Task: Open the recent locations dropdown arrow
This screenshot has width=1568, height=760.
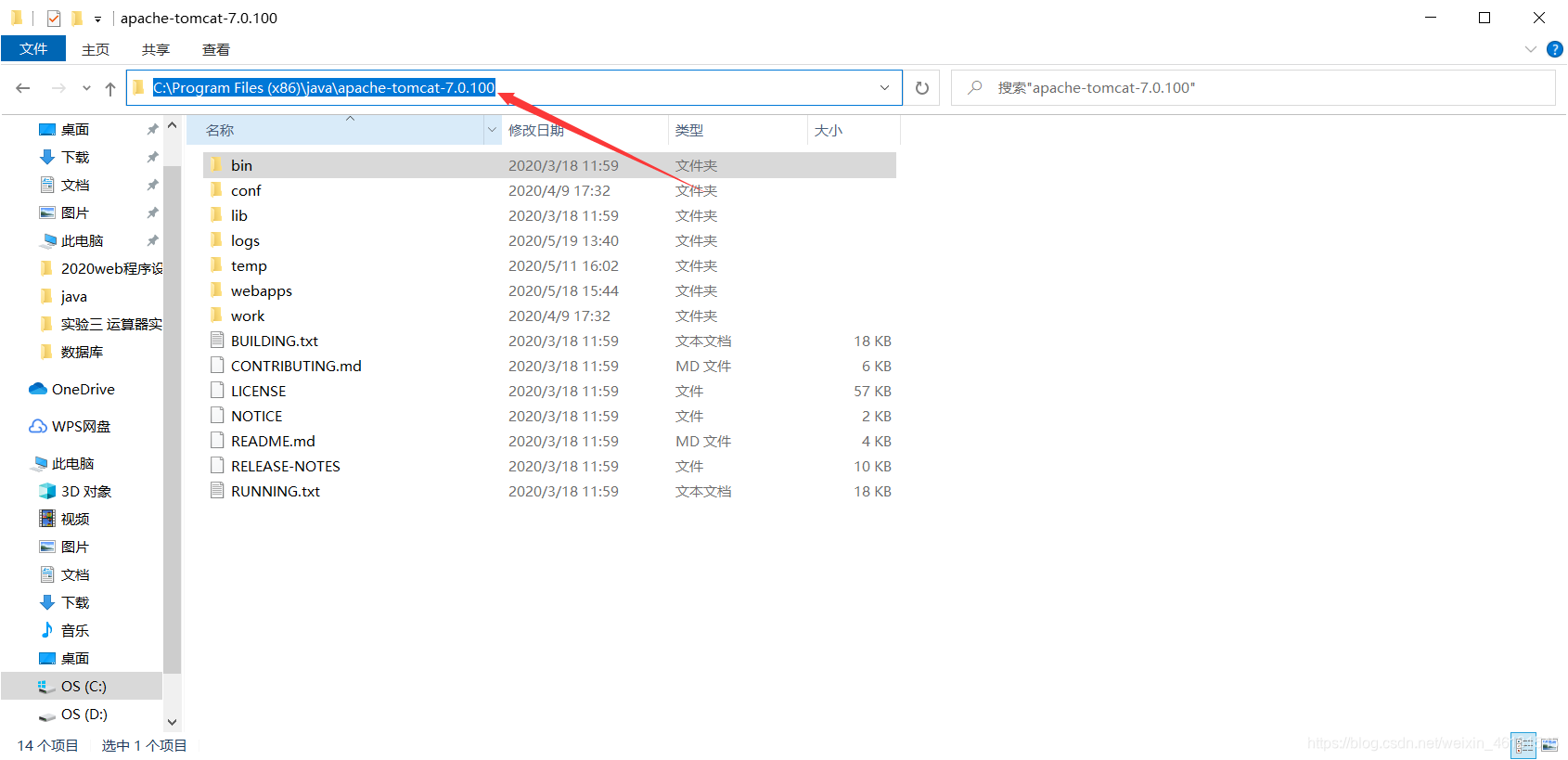Action: coord(86,88)
